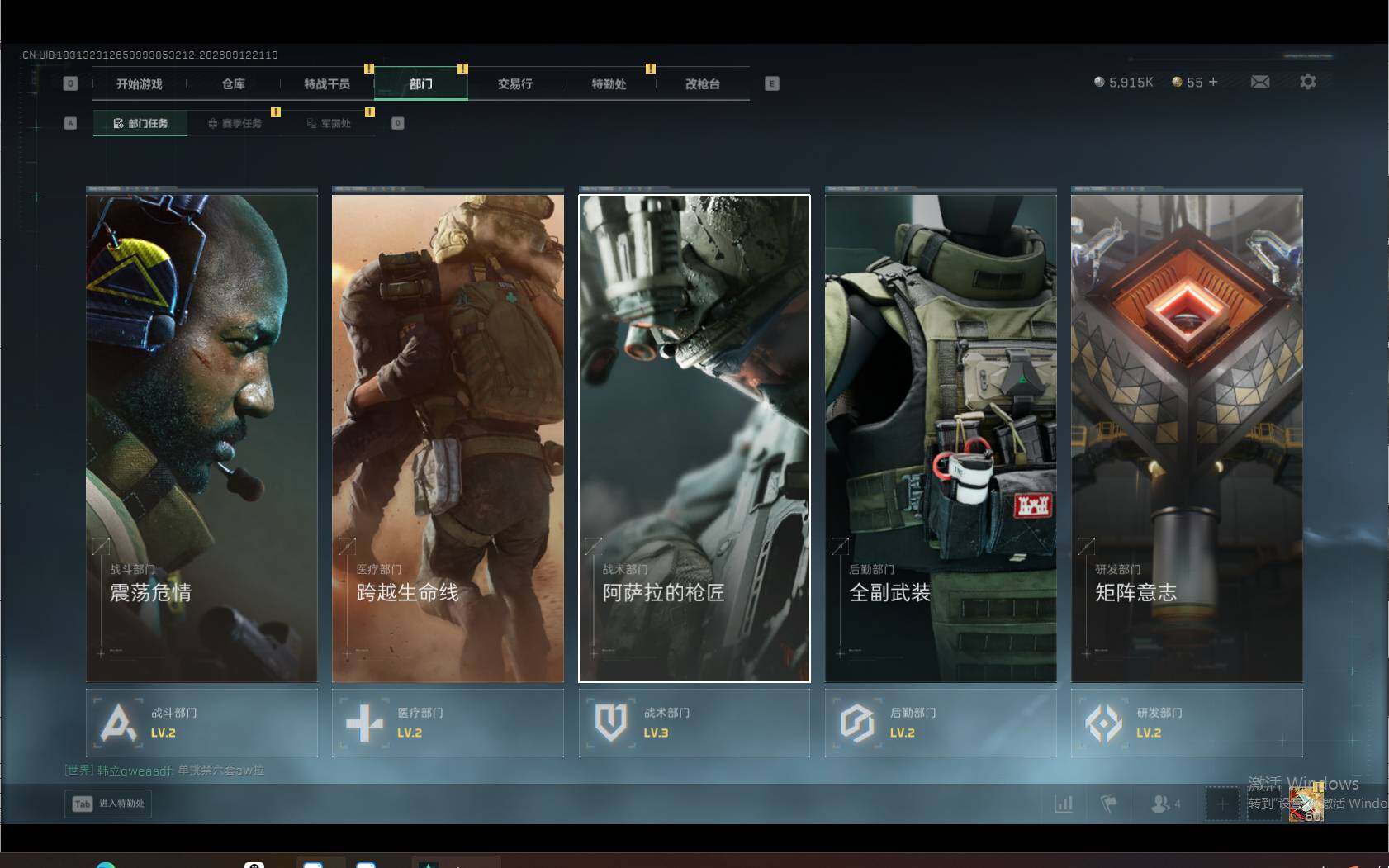Click the 55 currency balance
The height and width of the screenshot is (868, 1389).
coord(1195,82)
